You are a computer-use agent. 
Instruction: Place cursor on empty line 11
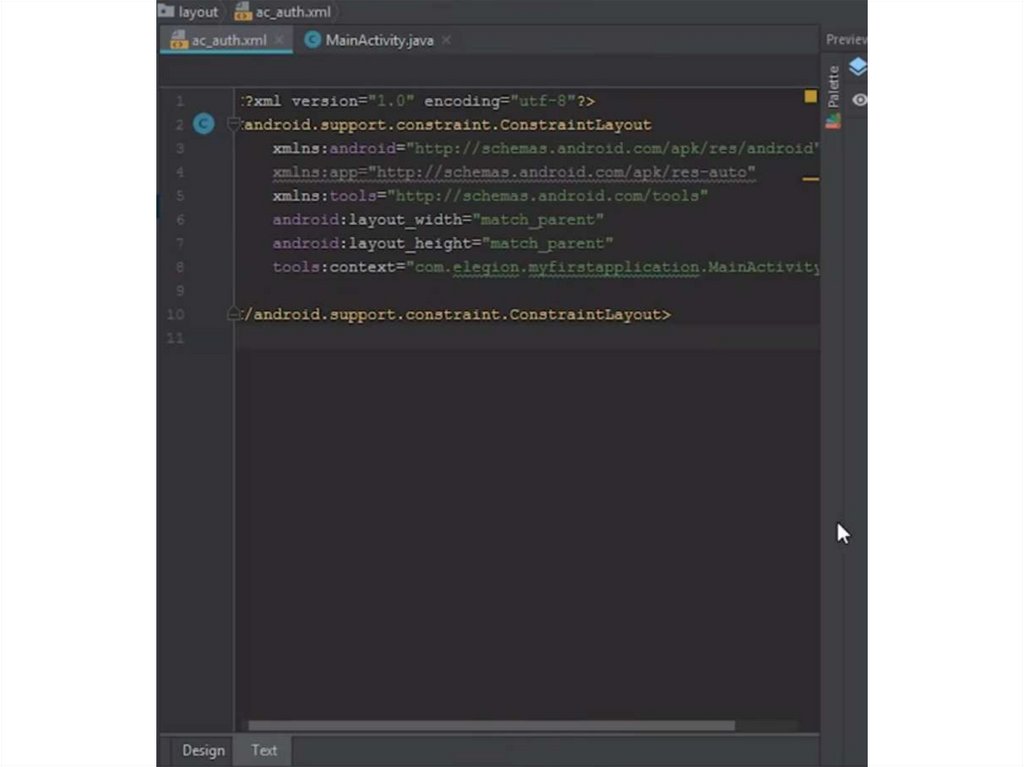(x=528, y=338)
